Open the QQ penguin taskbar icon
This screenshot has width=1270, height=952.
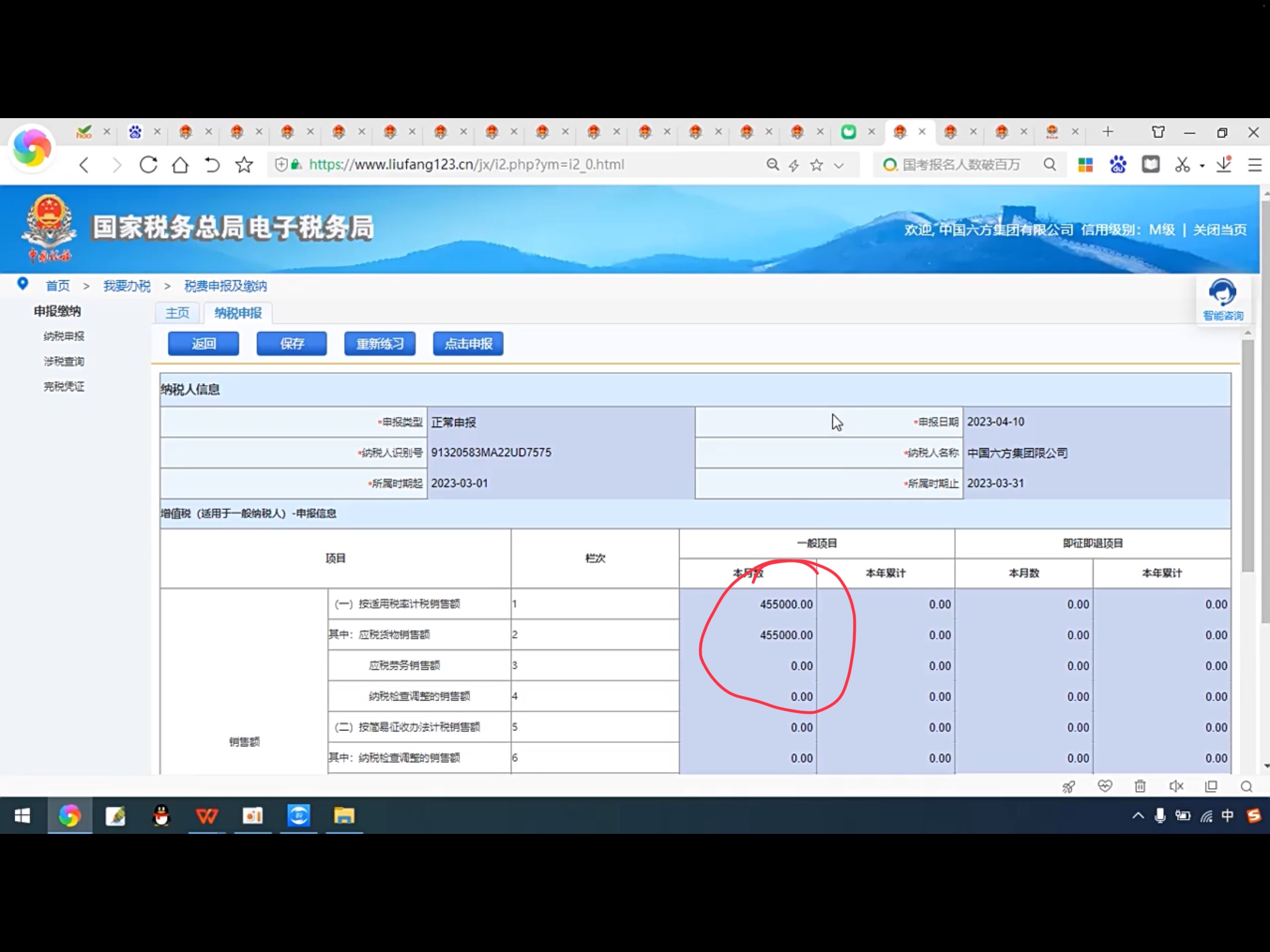click(x=161, y=816)
